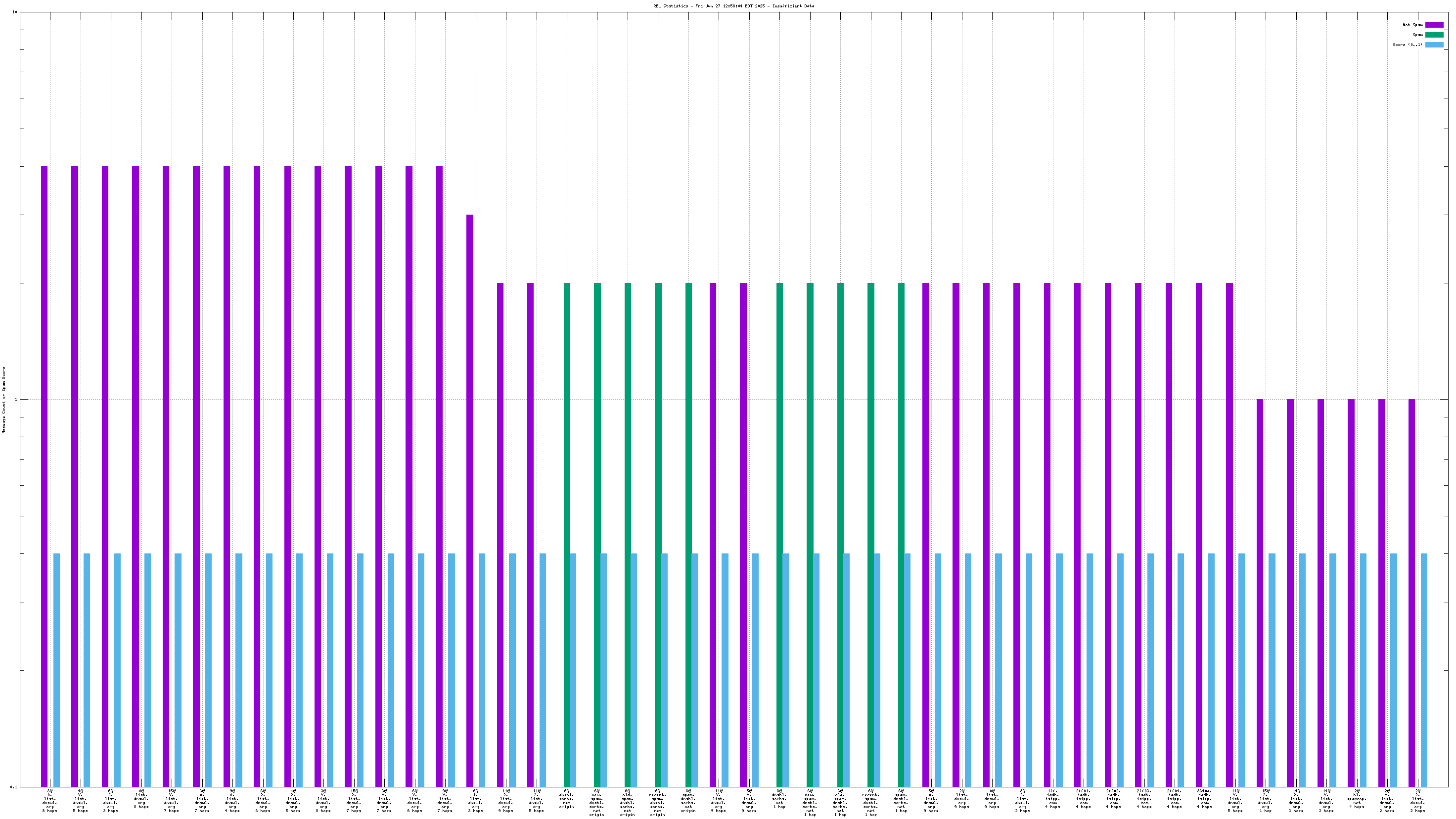Viewport: 1456px width, 819px height.
Task: Click the "10" y-axis tick label
Action: pyautogui.click(x=15, y=12)
